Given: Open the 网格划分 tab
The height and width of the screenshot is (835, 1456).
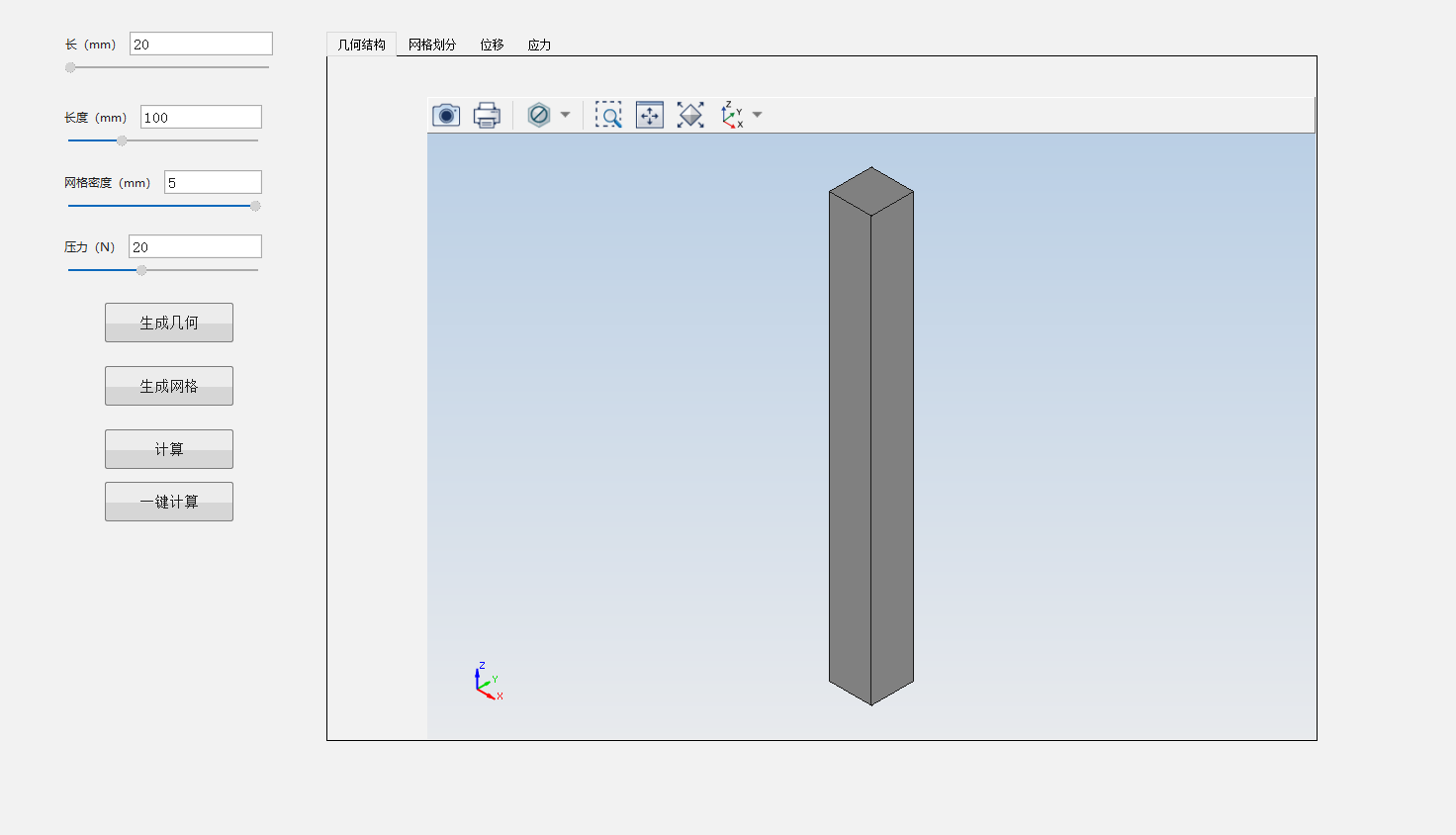Looking at the screenshot, I should click(x=432, y=45).
